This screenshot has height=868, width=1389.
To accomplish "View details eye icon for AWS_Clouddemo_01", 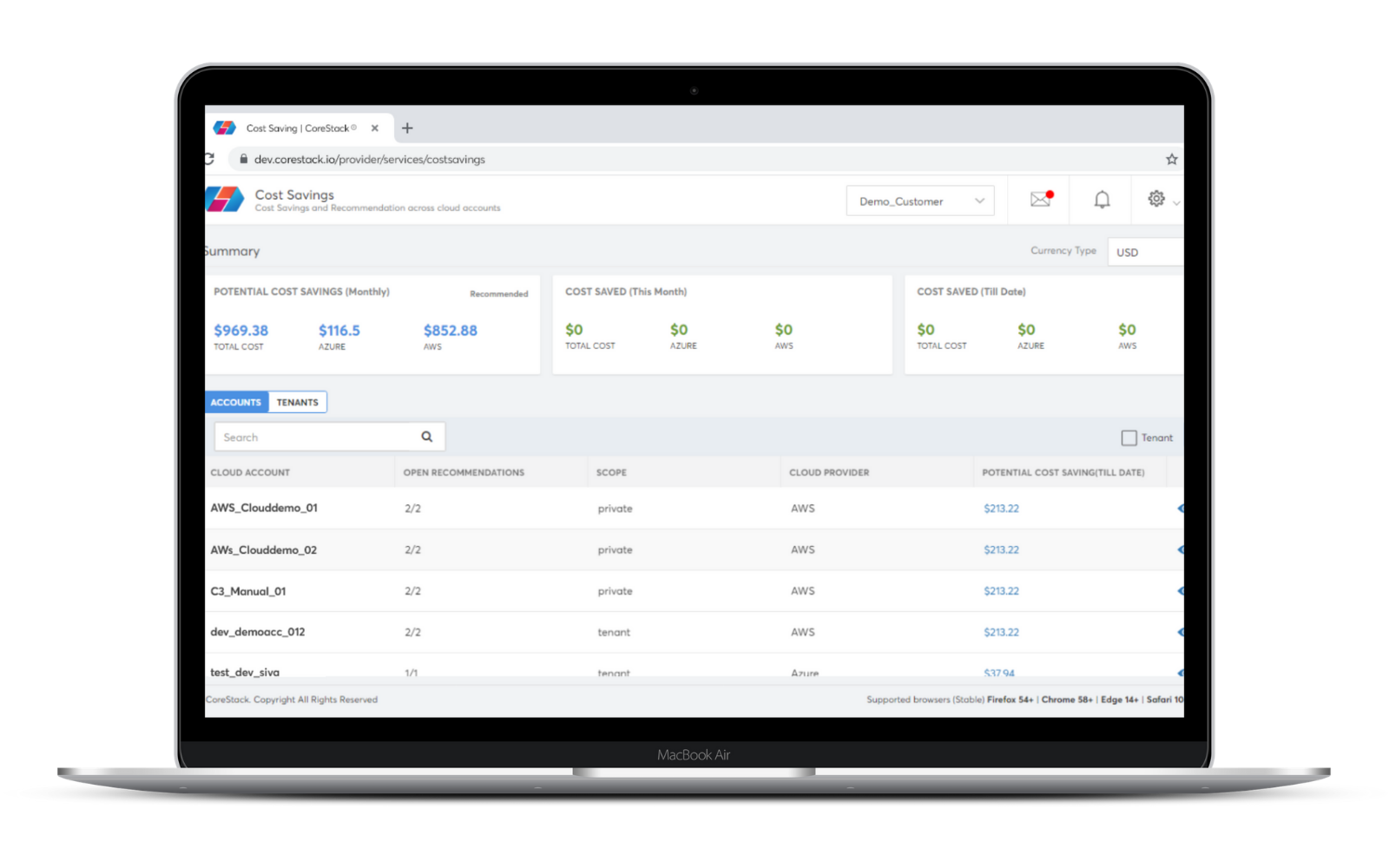I will (1180, 509).
